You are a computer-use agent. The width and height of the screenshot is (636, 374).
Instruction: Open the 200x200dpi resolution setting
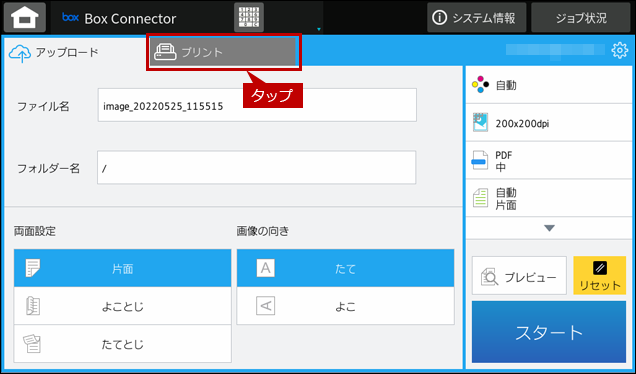549,123
